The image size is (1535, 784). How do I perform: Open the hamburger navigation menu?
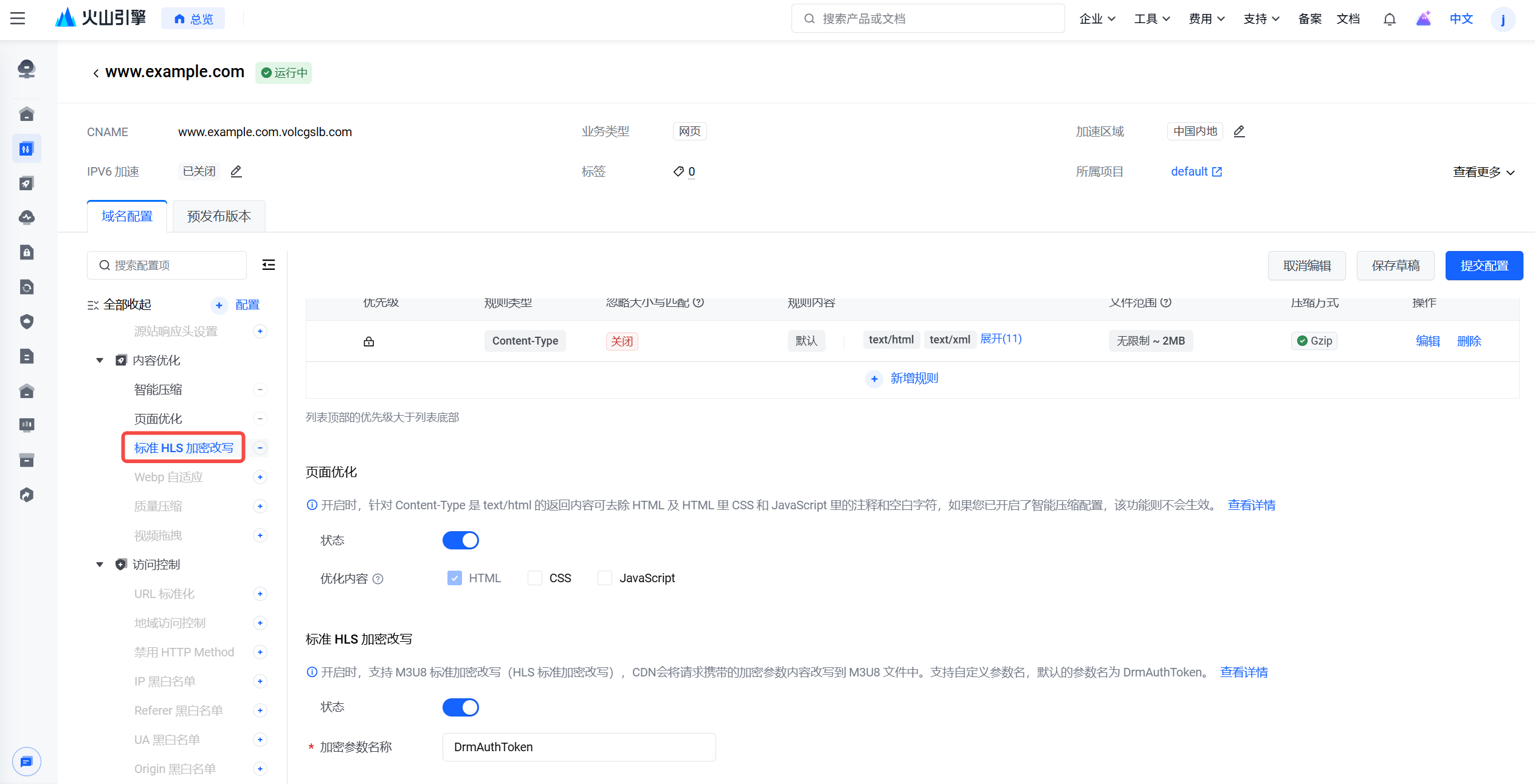18,19
